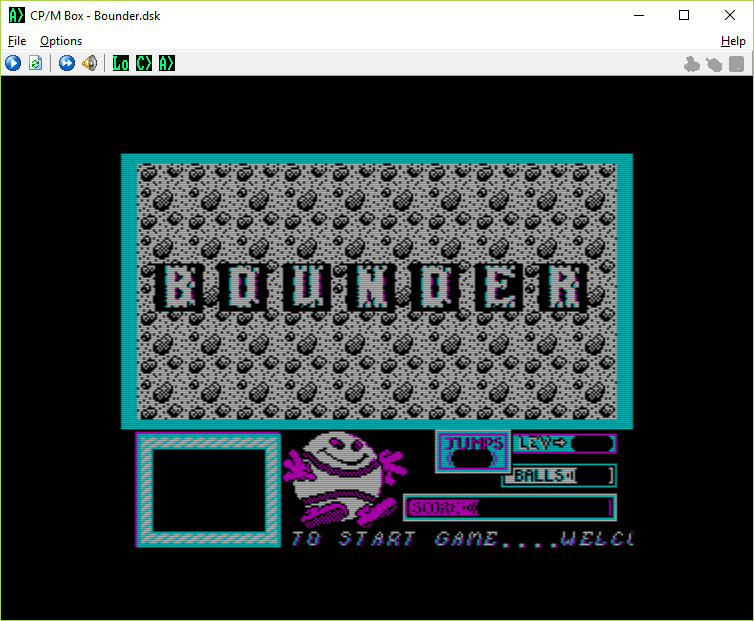
Task: Close the CP/M Box window
Action: [x=729, y=15]
